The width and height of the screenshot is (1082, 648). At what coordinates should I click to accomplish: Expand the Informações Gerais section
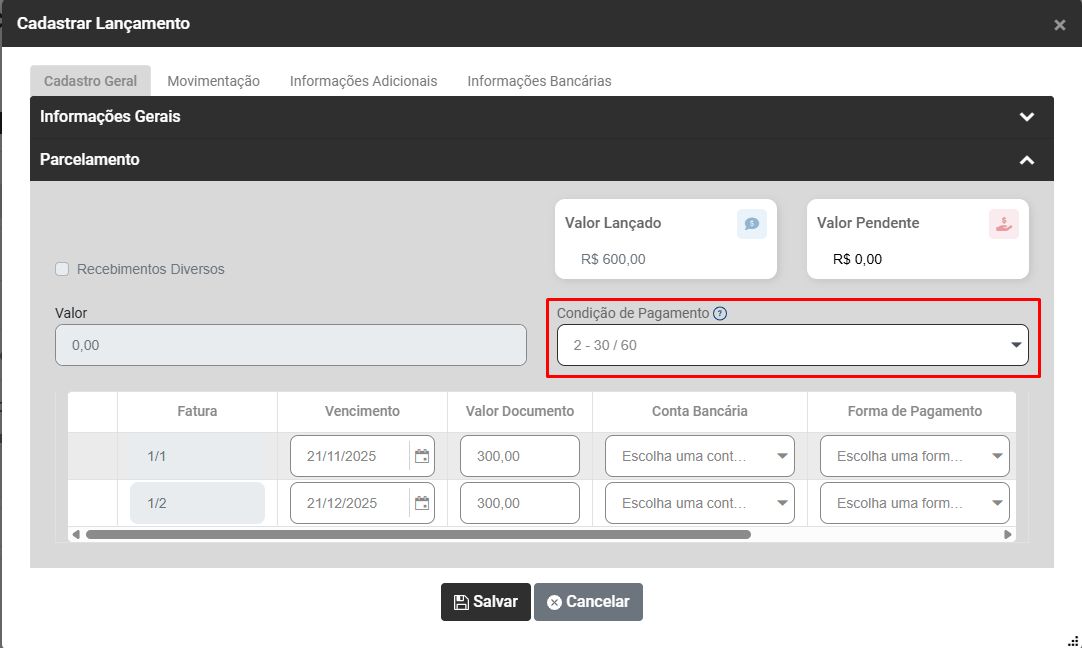pyautogui.click(x=542, y=117)
